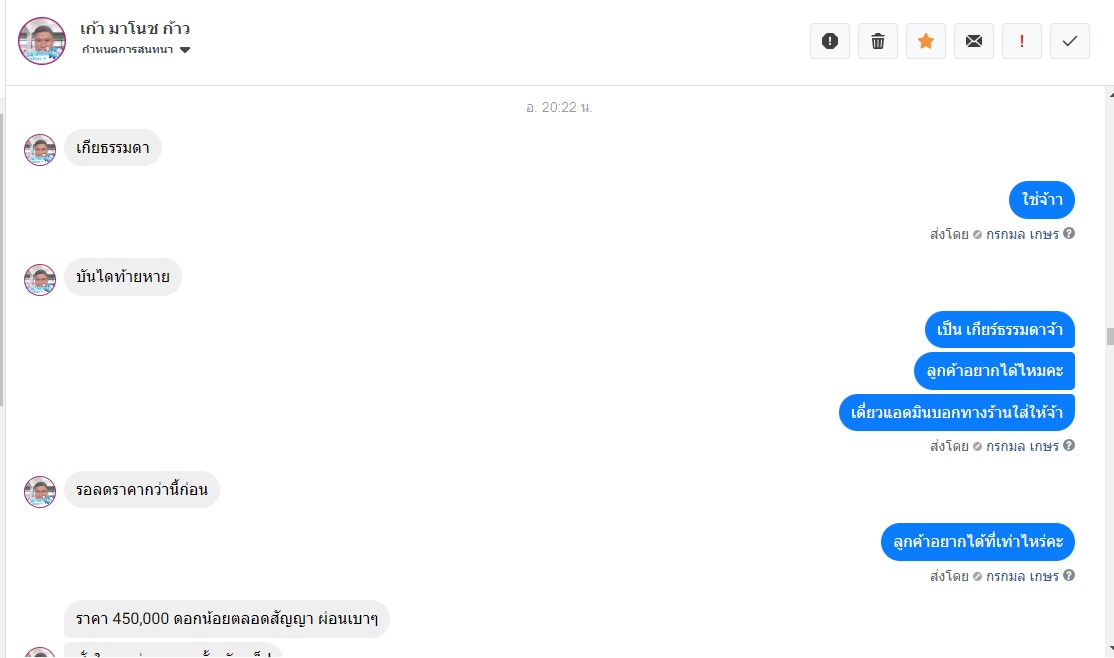This screenshot has width=1114, height=658.
Task: Select blue bubble ลูกค้าอยากได้ไหมคะ
Action: (995, 371)
